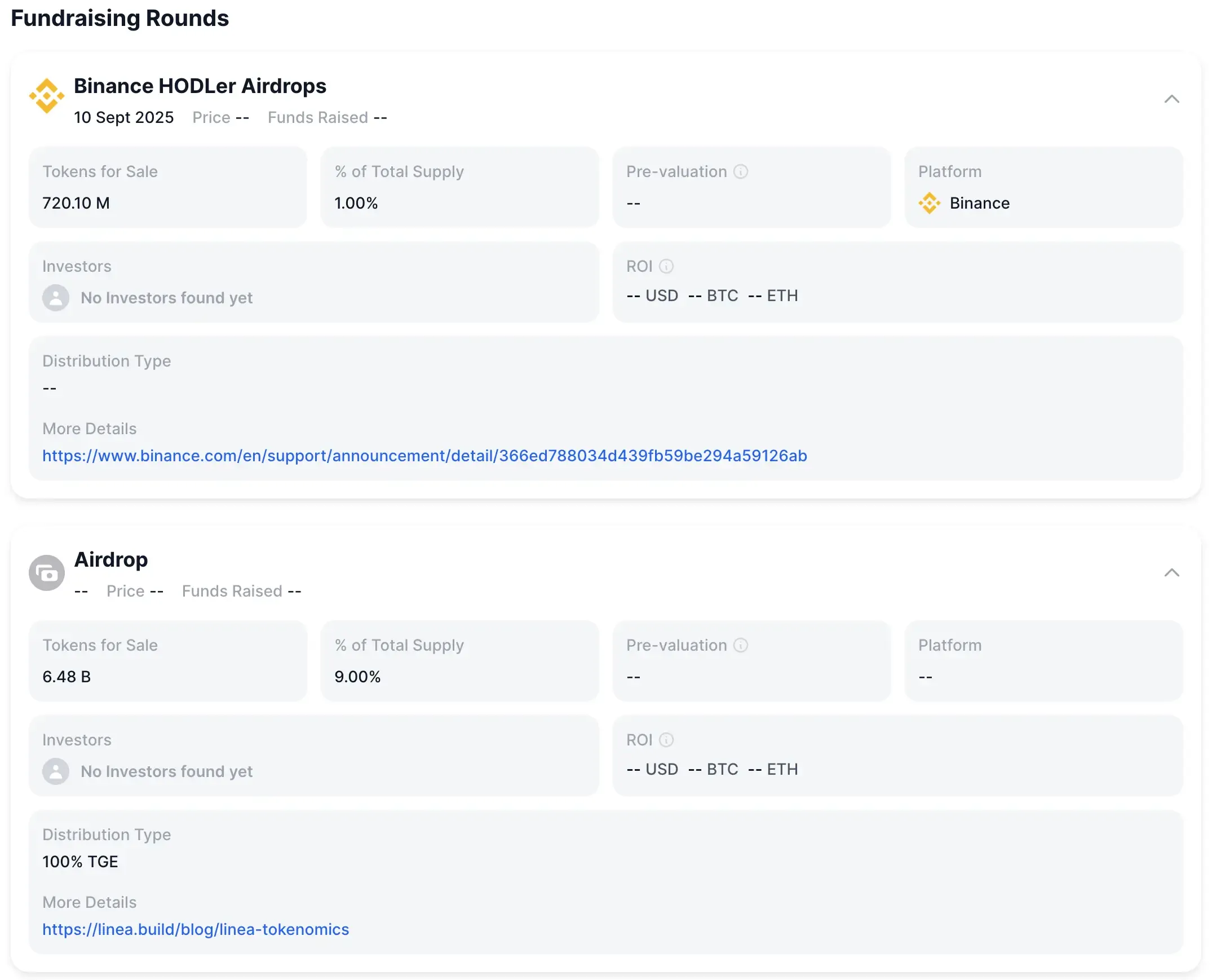Click ROI info icon in Airdrop round
This screenshot has height=980, width=1212.
[666, 740]
